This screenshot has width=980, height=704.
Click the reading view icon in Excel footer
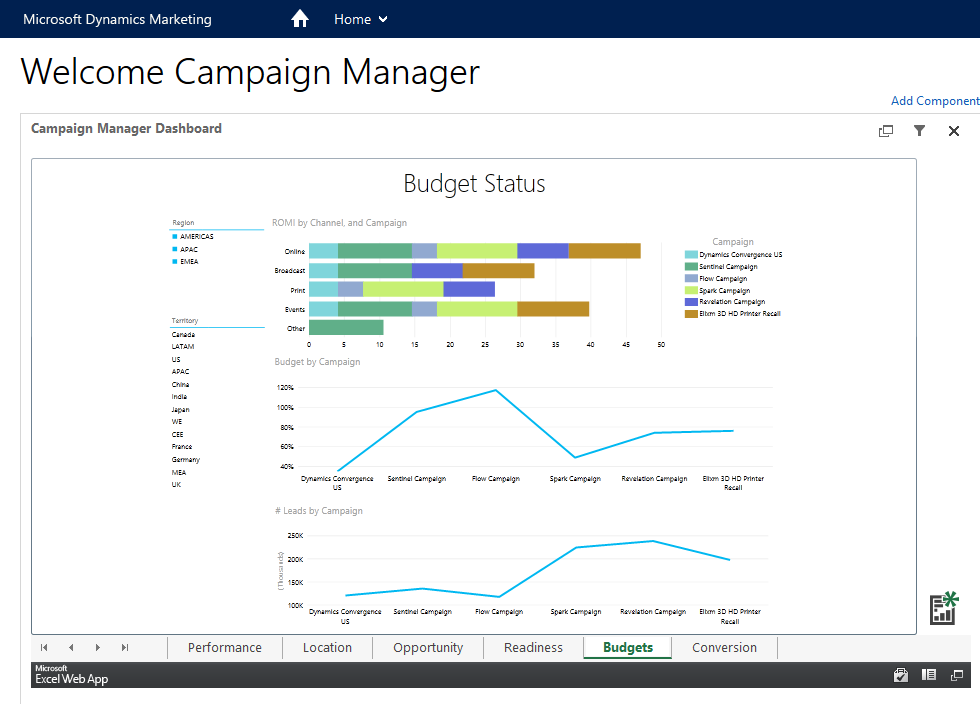click(929, 675)
